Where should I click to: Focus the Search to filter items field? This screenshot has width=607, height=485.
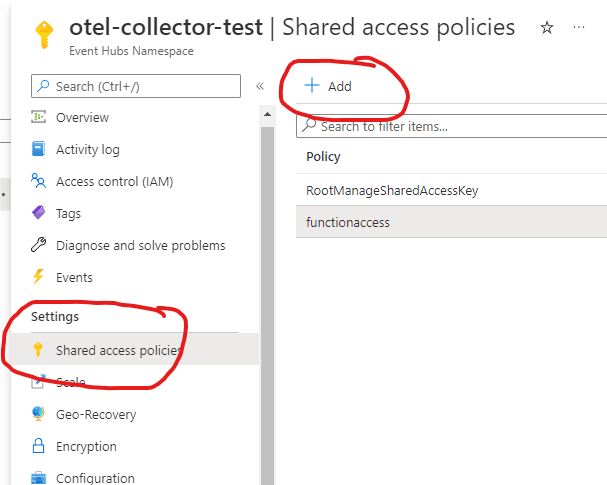point(450,126)
